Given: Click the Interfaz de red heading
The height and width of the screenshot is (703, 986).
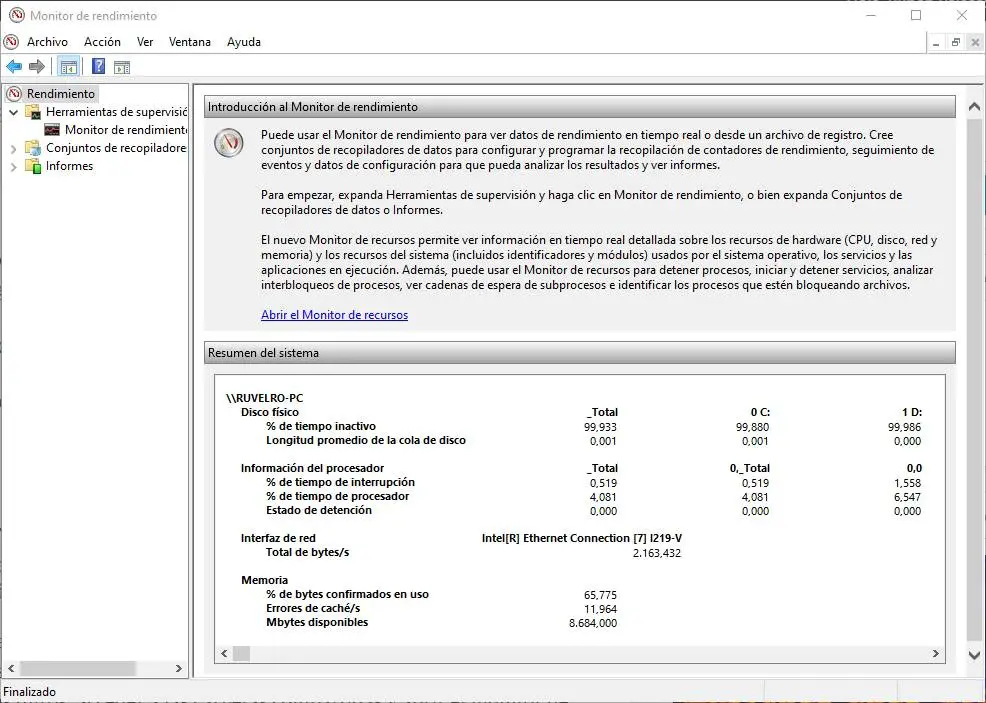Looking at the screenshot, I should [x=278, y=538].
